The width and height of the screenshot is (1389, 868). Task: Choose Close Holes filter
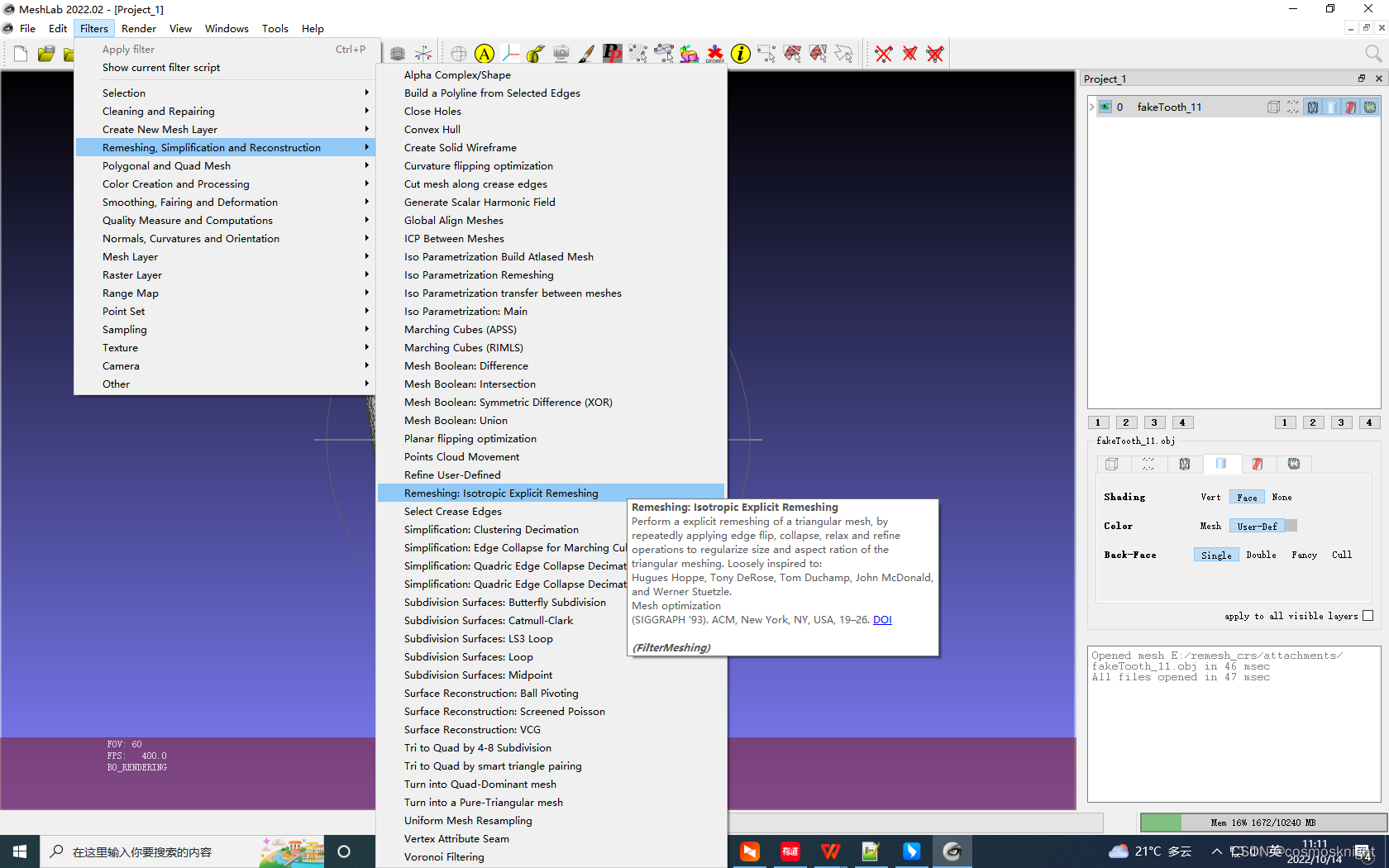(551, 111)
